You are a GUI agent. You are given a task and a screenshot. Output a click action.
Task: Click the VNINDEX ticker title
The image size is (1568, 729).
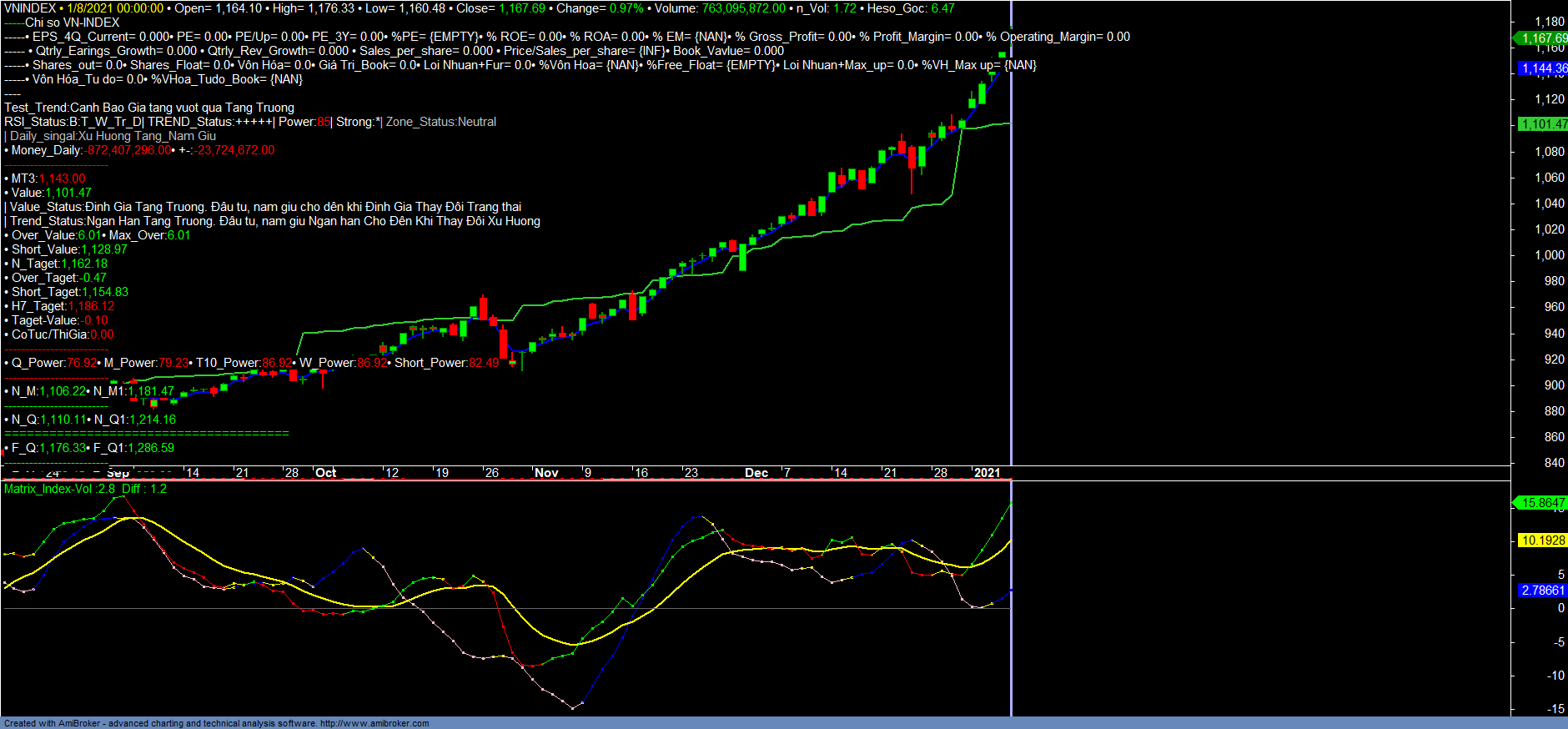[x=30, y=8]
